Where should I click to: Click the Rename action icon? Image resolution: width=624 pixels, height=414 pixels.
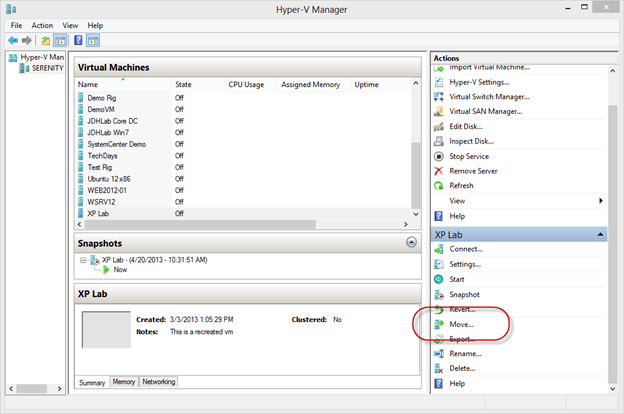[x=439, y=353]
